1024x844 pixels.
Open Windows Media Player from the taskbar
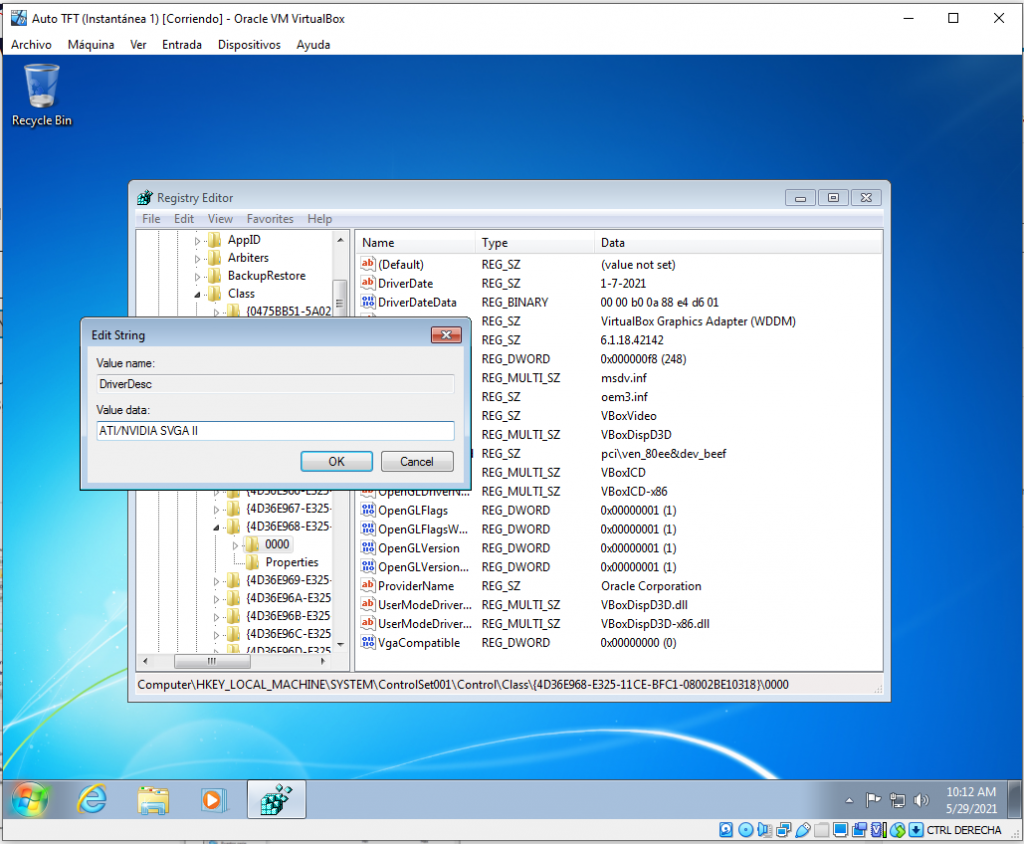[x=212, y=799]
